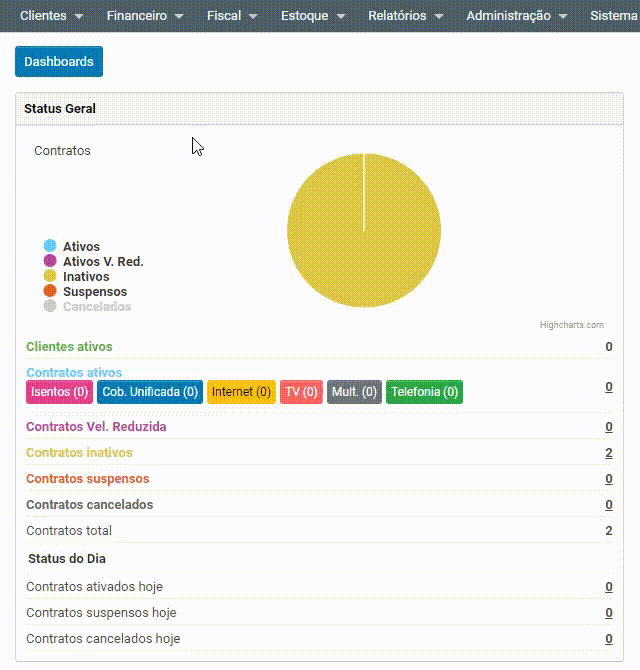Select the Internet (0) yellow badge

point(241,392)
